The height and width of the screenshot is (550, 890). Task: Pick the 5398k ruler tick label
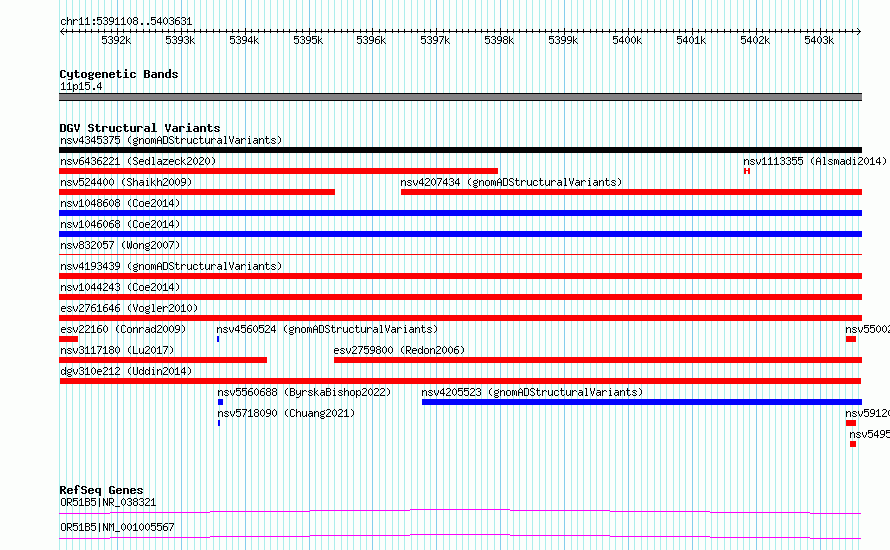499,40
